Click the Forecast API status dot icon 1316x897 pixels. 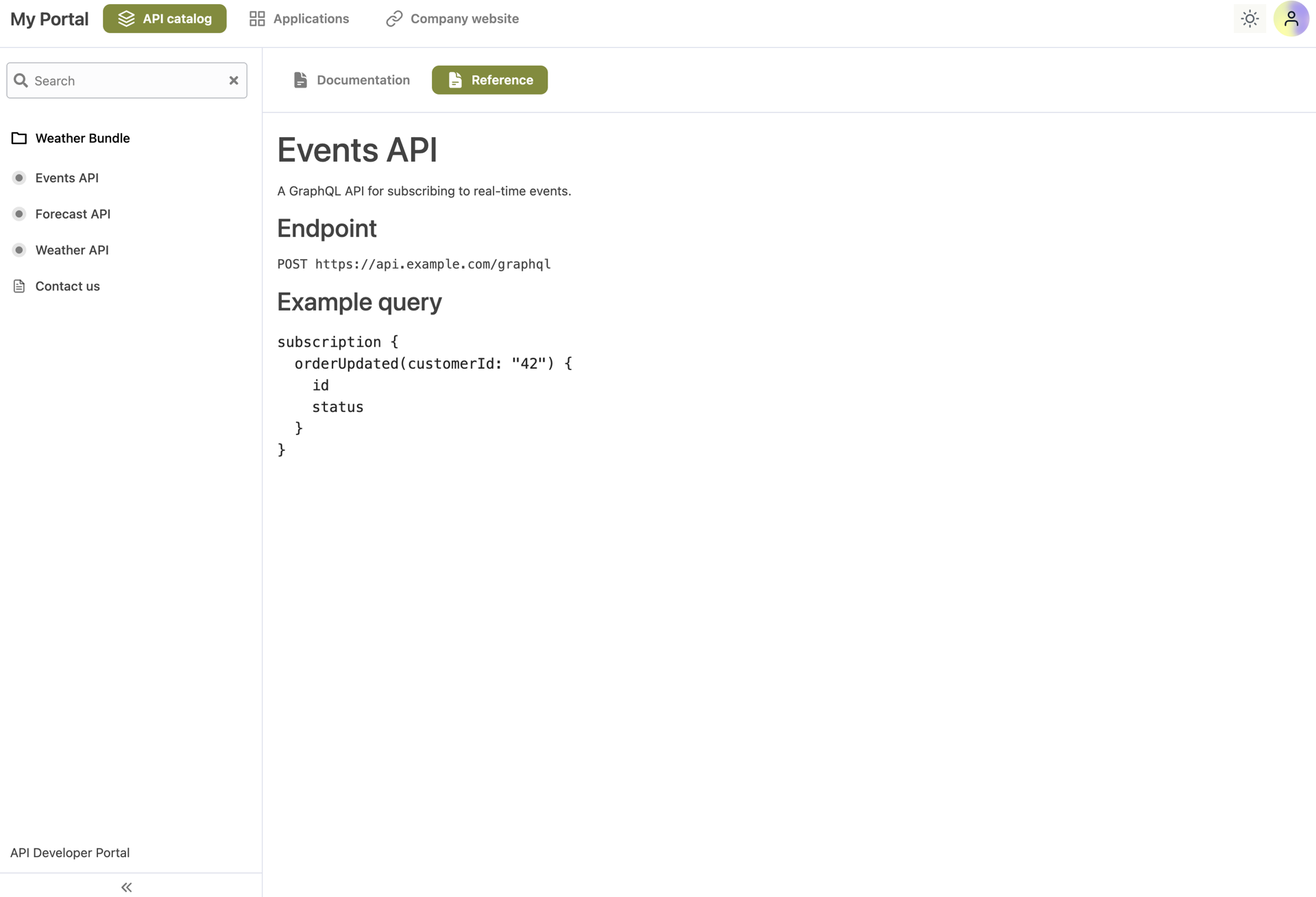point(19,214)
